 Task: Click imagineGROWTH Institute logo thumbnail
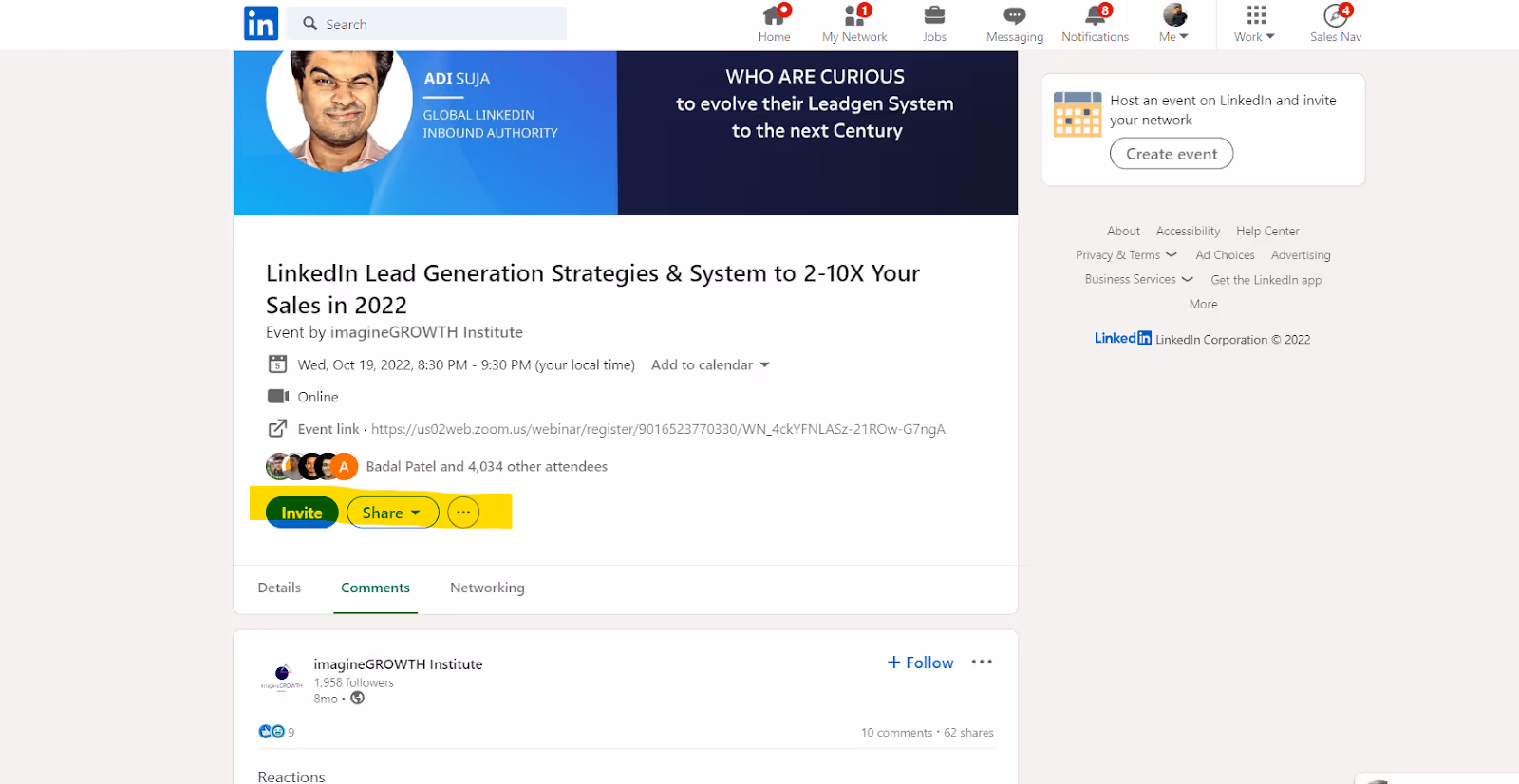[282, 679]
